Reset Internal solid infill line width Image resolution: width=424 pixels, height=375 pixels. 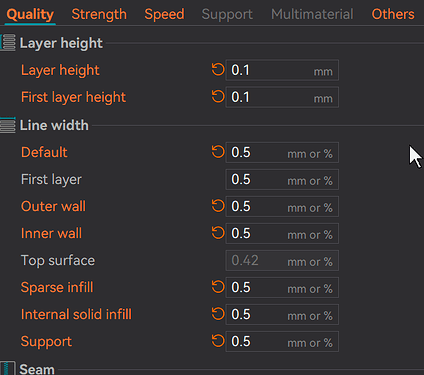(218, 314)
